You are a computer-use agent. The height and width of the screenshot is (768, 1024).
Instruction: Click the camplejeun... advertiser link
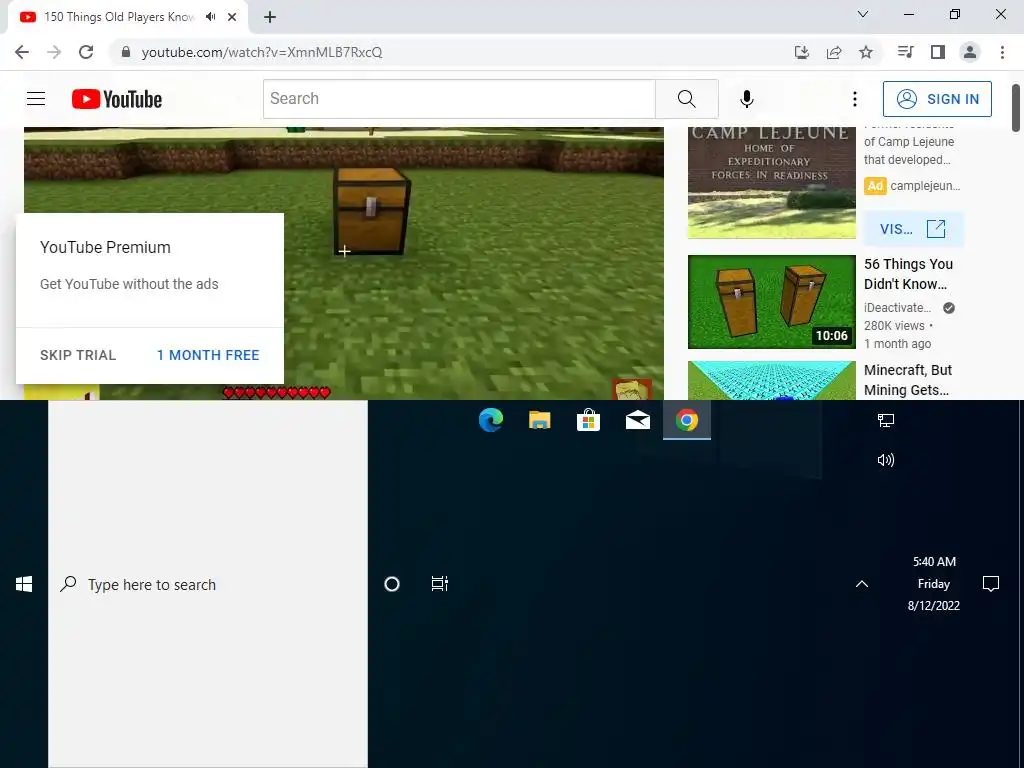[x=925, y=186]
